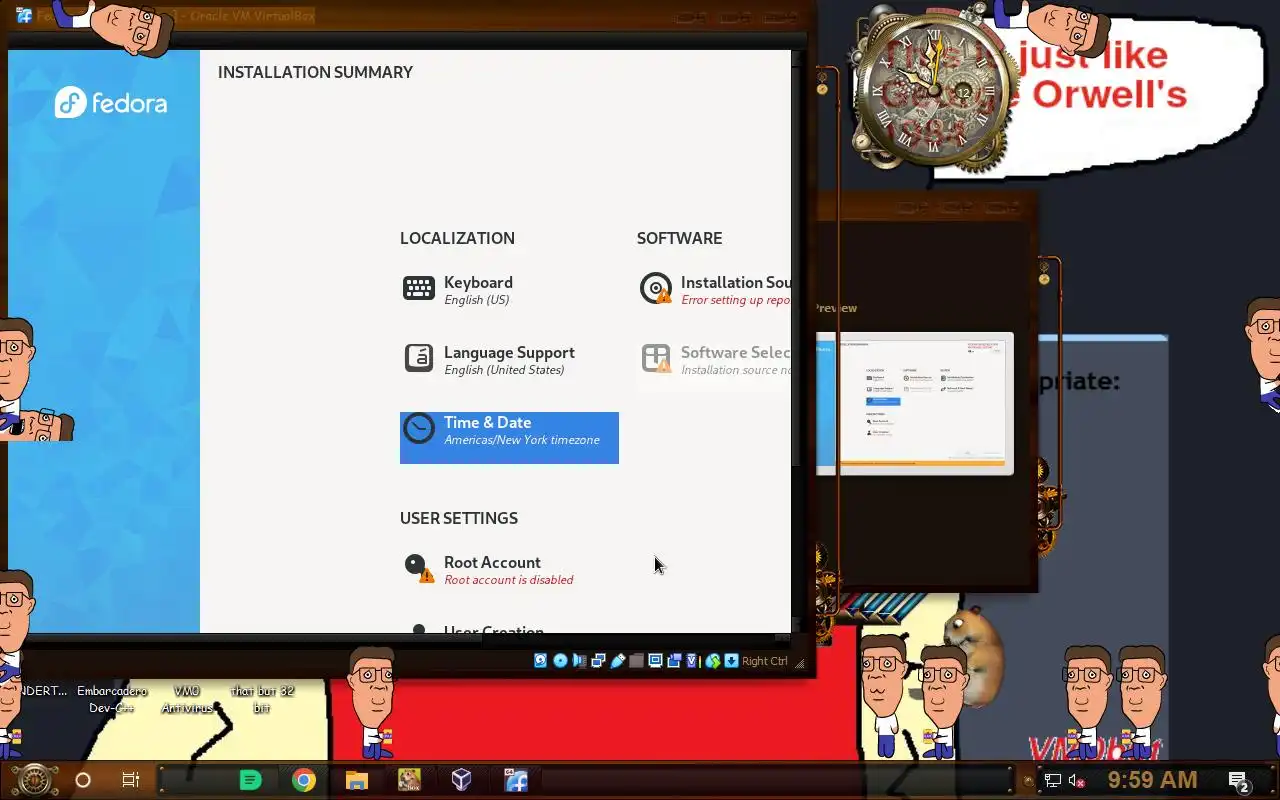Switch to the Fedora VM taskbar icon

pyautogui.click(x=516, y=780)
